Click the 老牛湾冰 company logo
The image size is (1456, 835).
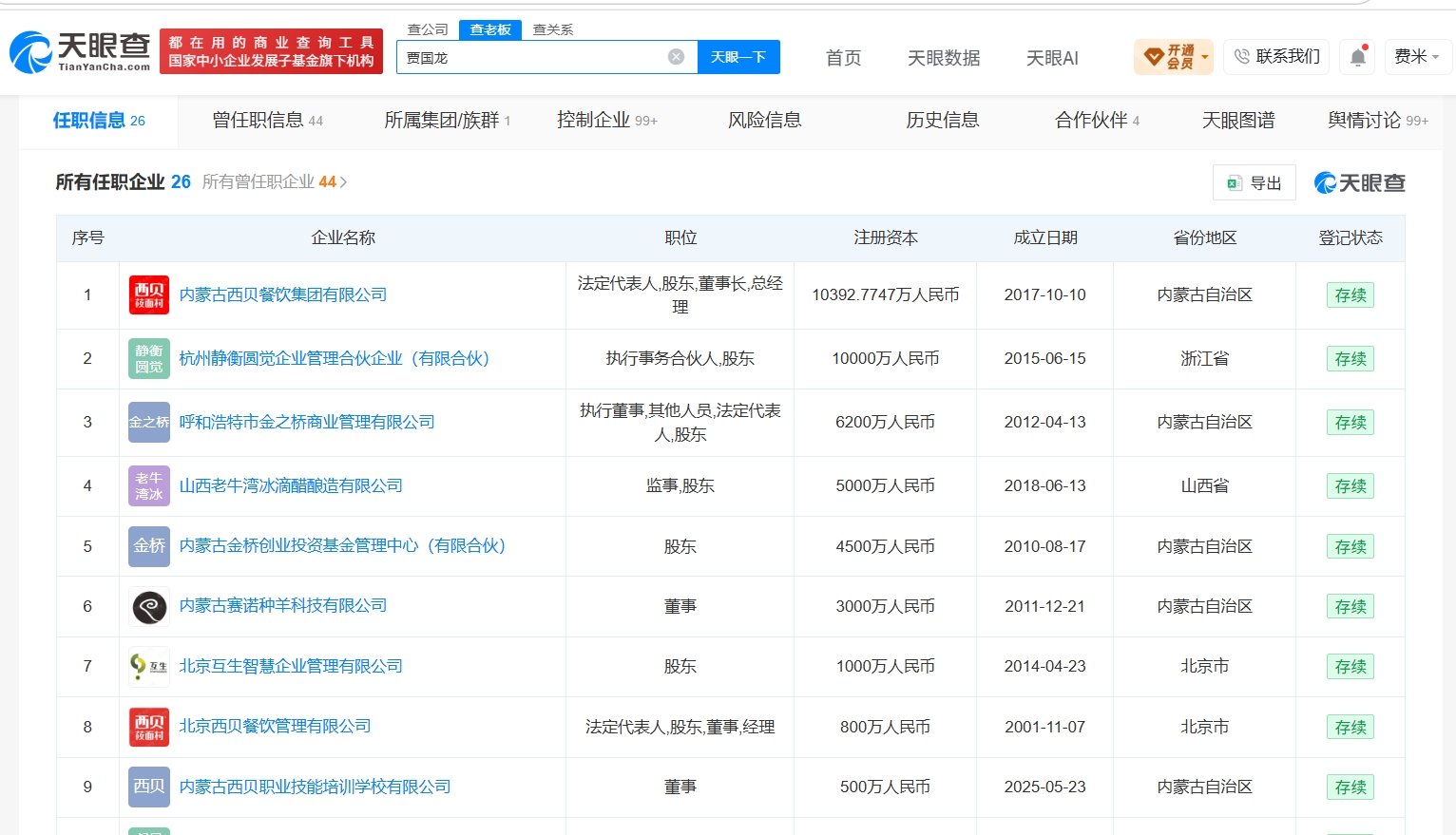149,485
